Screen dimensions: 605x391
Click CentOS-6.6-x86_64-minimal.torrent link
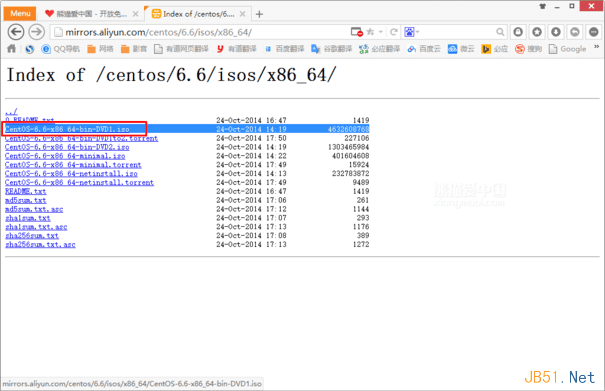[73, 165]
